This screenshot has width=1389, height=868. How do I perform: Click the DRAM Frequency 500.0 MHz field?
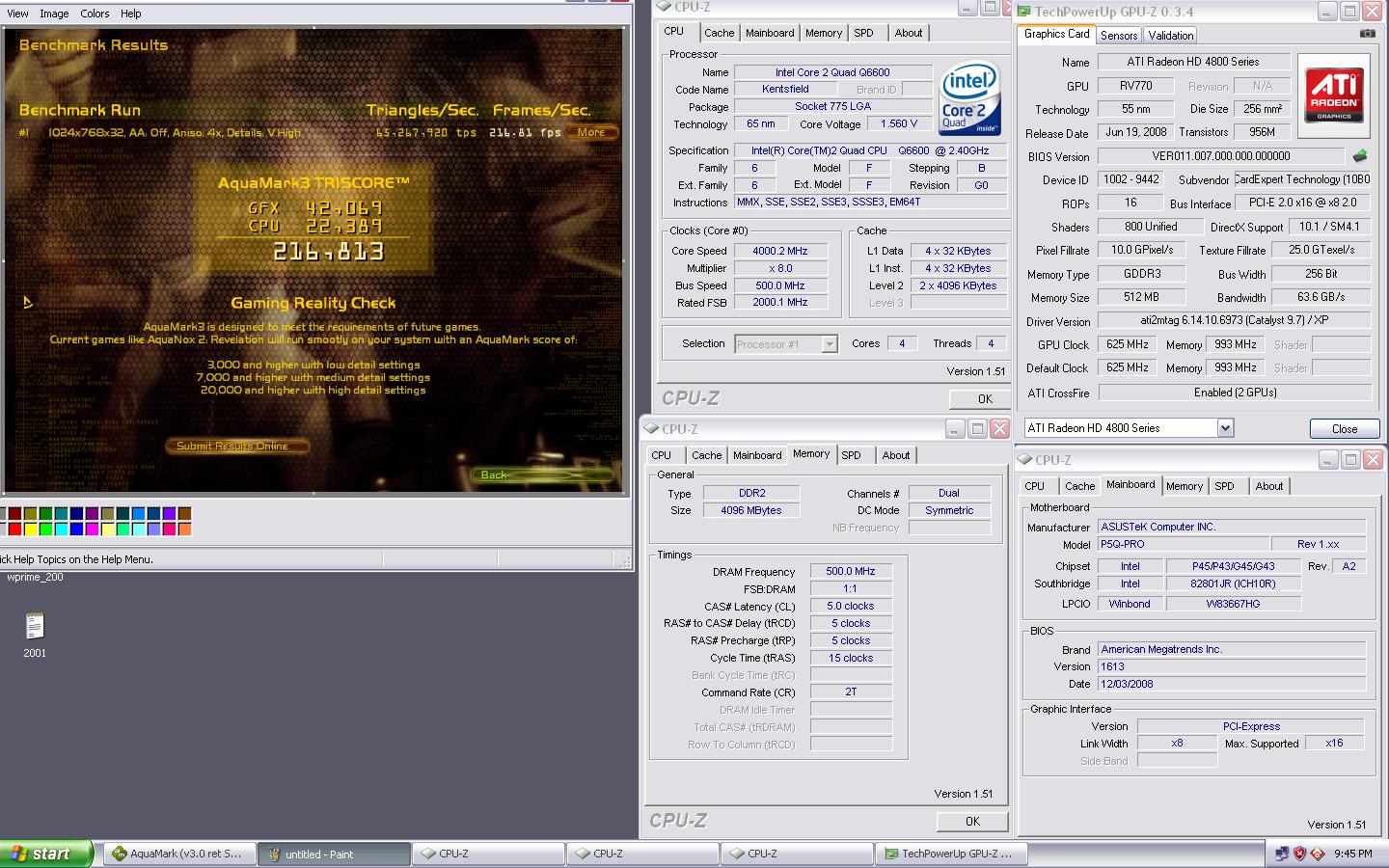tap(851, 572)
